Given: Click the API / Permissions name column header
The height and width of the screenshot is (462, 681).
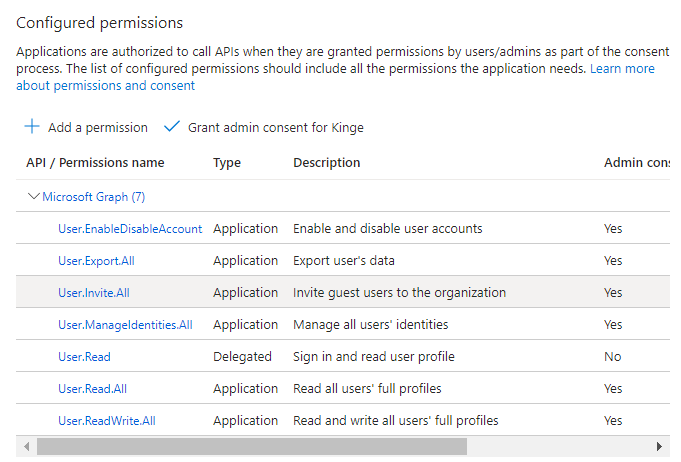Looking at the screenshot, I should [x=95, y=163].
